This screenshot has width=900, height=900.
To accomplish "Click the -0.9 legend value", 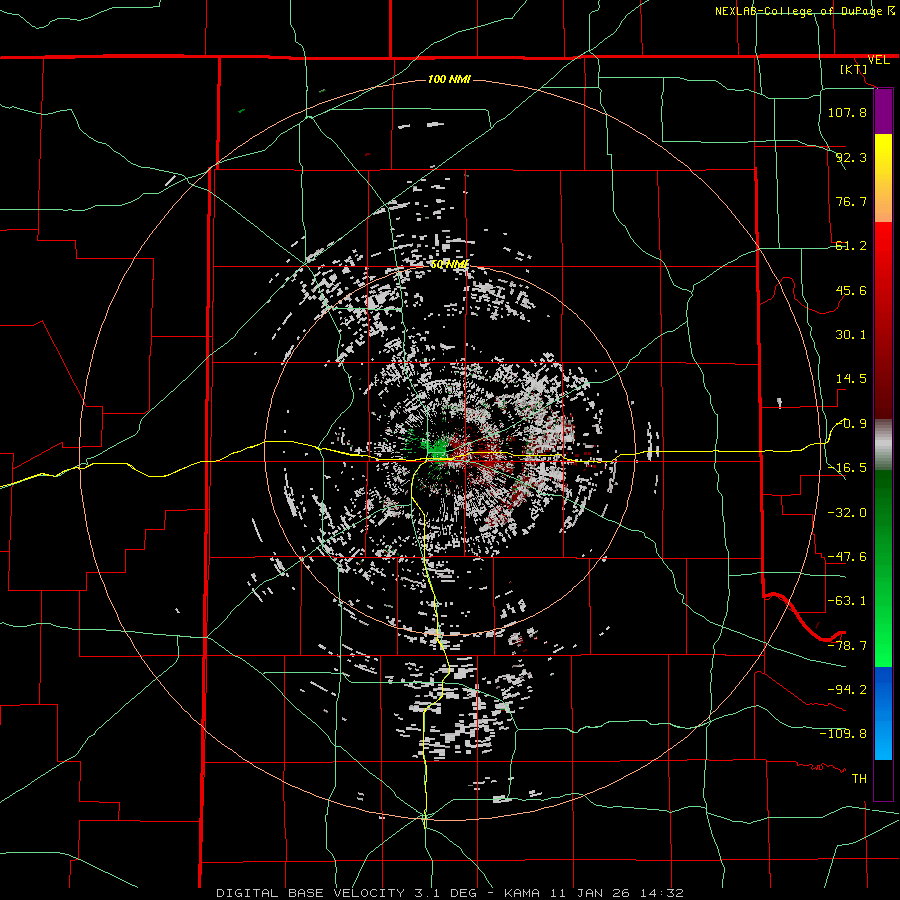I will pyautogui.click(x=851, y=424).
